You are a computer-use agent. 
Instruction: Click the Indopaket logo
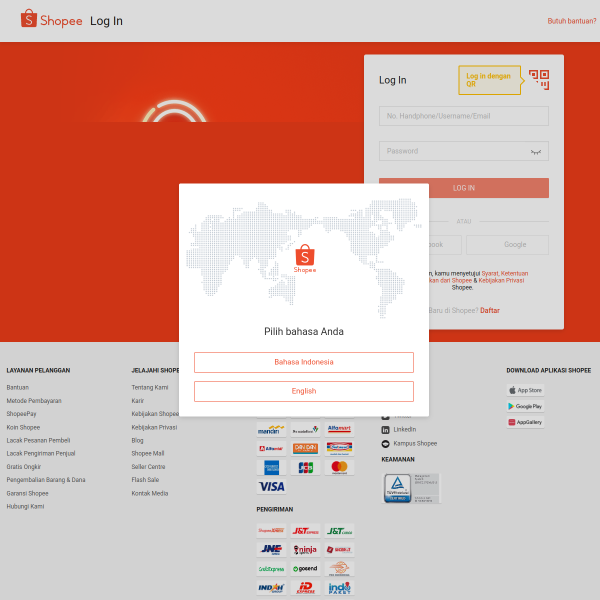click(339, 587)
